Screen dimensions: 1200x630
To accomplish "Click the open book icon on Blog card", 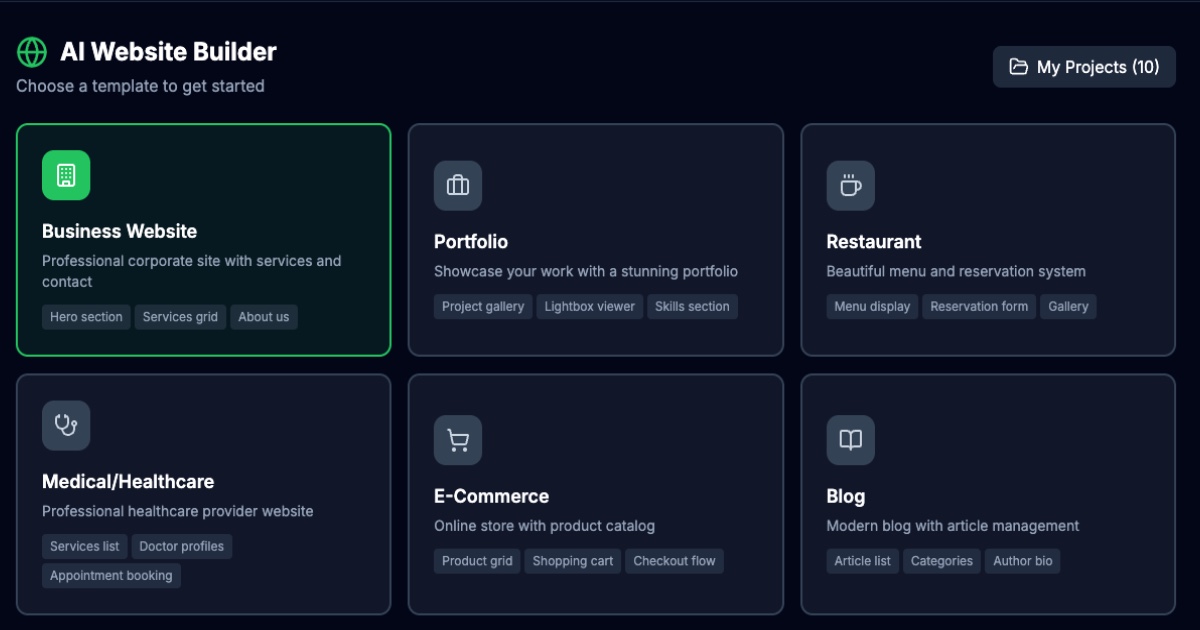I will (x=850, y=440).
